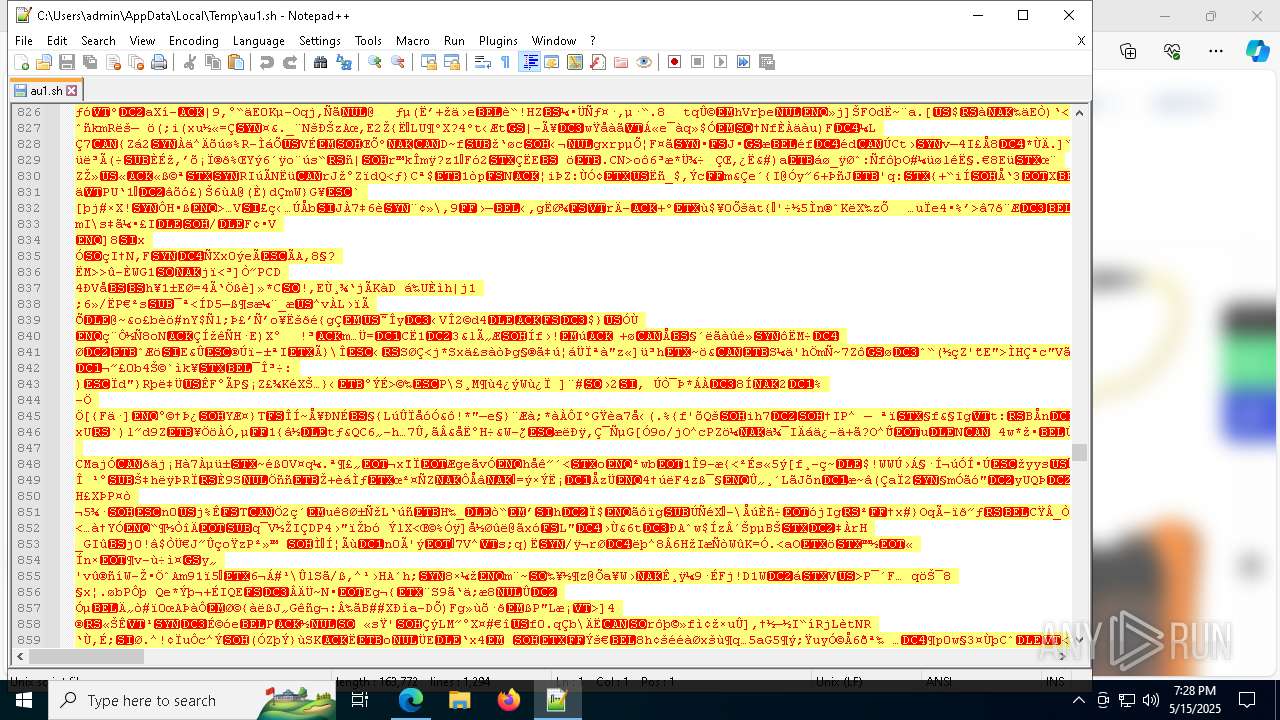The width and height of the screenshot is (1280, 720).
Task: Open the Plugins menu
Action: tap(498, 41)
